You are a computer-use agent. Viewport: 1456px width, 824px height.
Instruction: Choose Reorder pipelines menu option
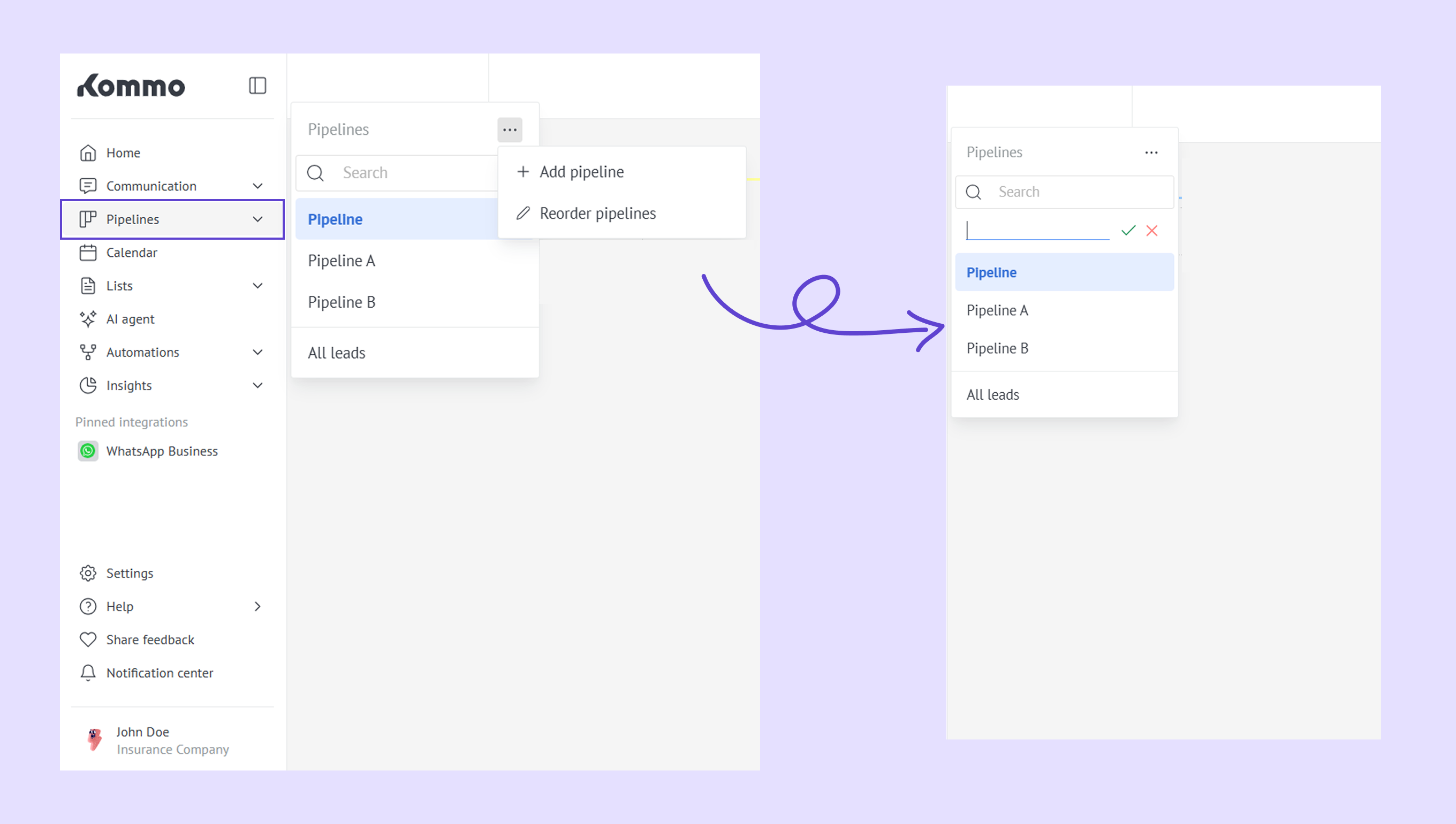coord(597,213)
